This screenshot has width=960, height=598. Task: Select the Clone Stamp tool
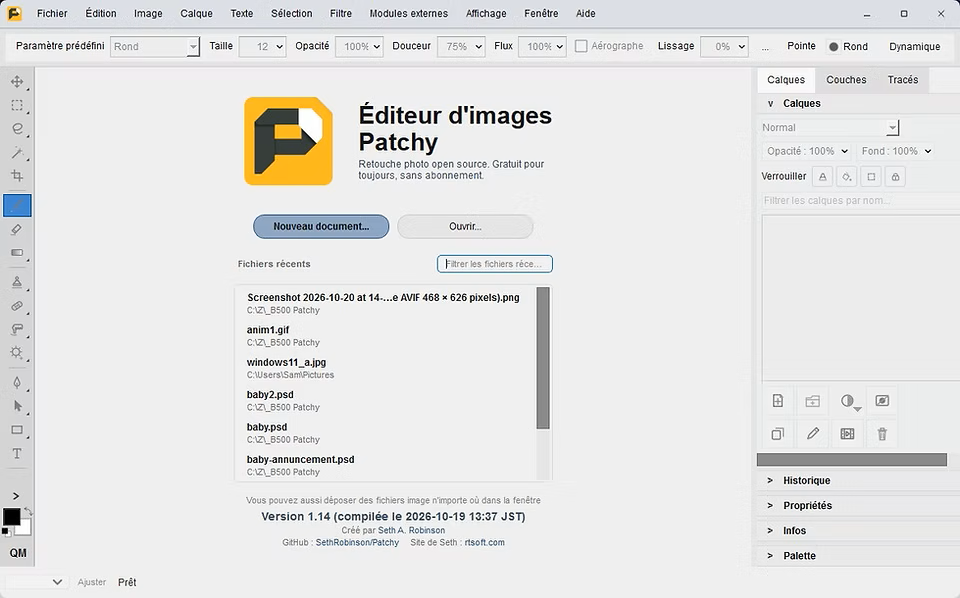click(17, 282)
